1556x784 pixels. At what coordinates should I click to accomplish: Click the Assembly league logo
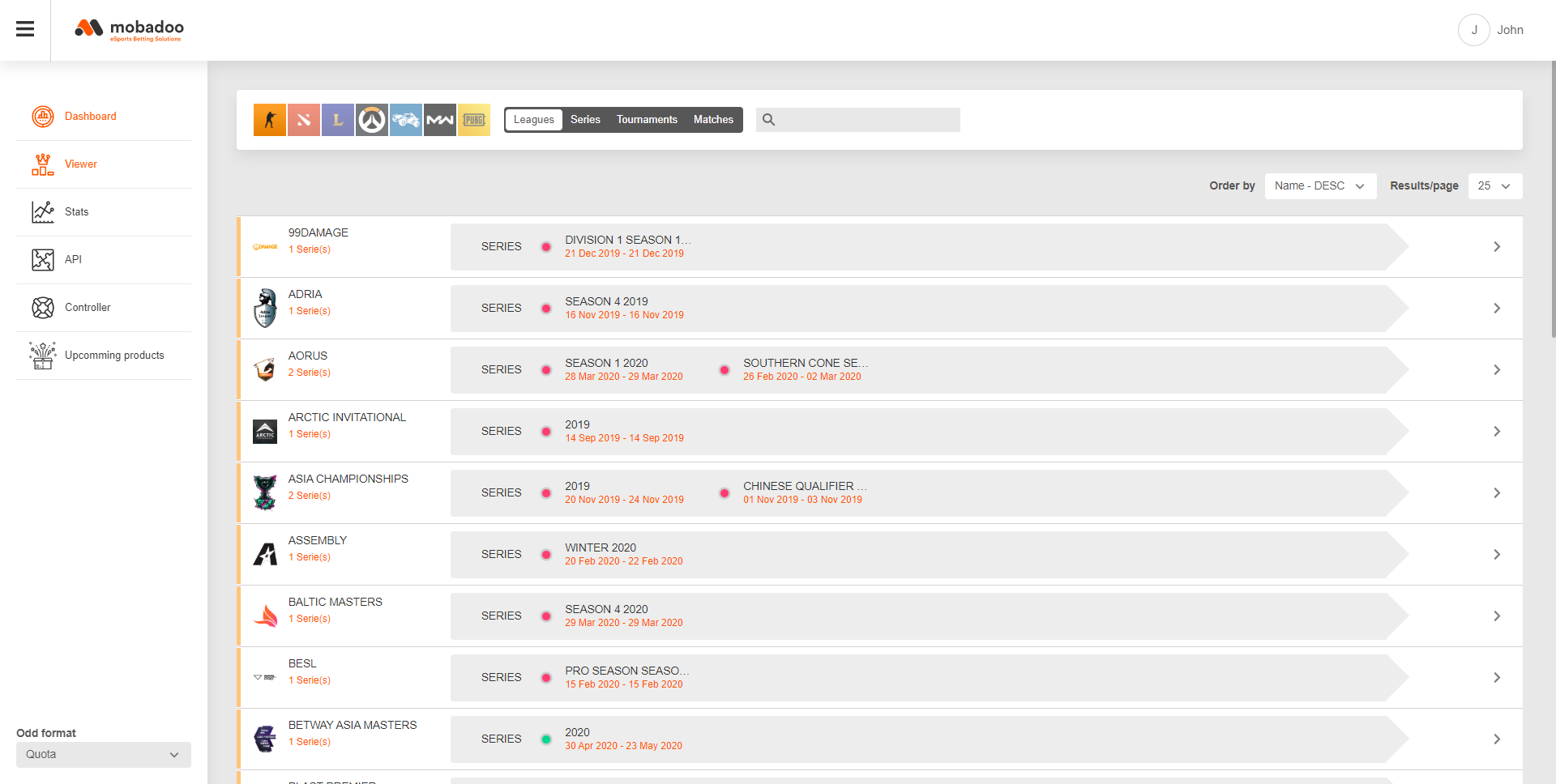(x=265, y=555)
